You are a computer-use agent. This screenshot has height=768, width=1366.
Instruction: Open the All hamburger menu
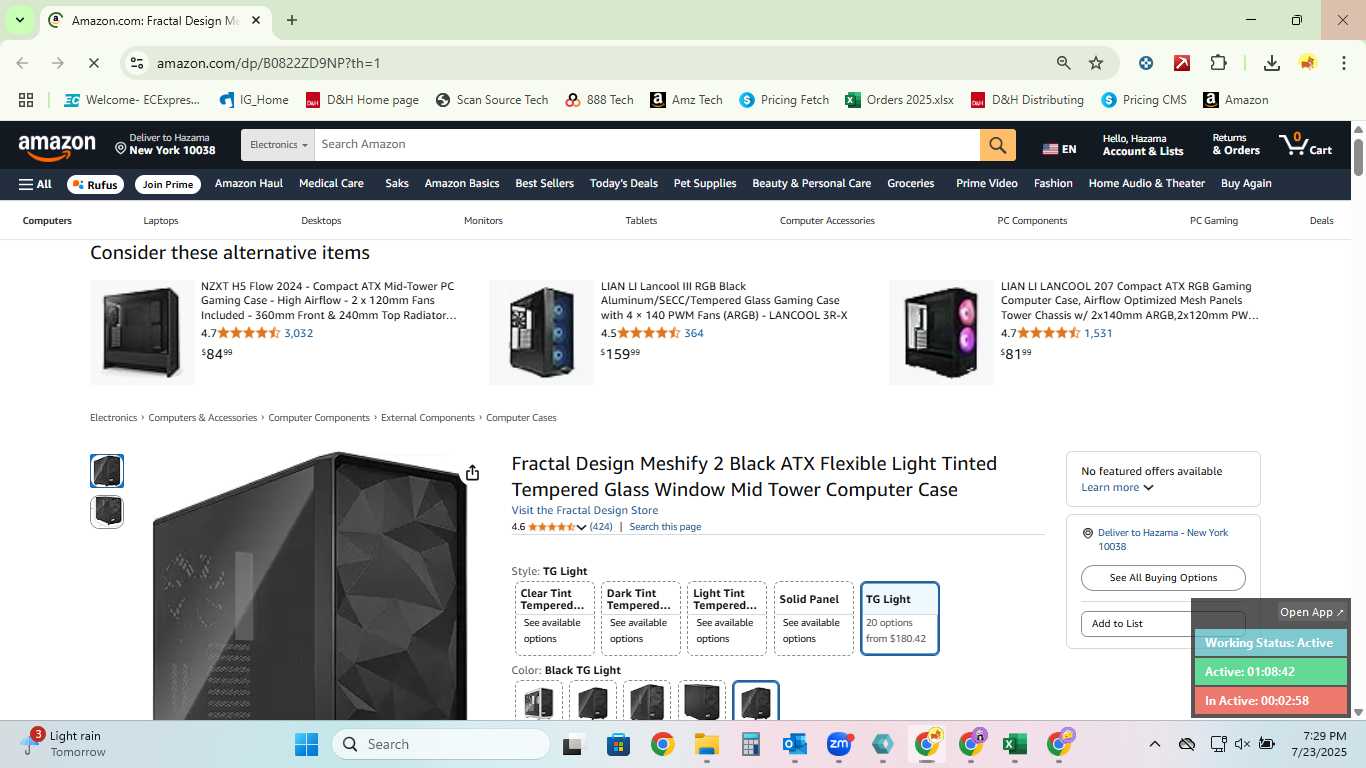coord(35,184)
